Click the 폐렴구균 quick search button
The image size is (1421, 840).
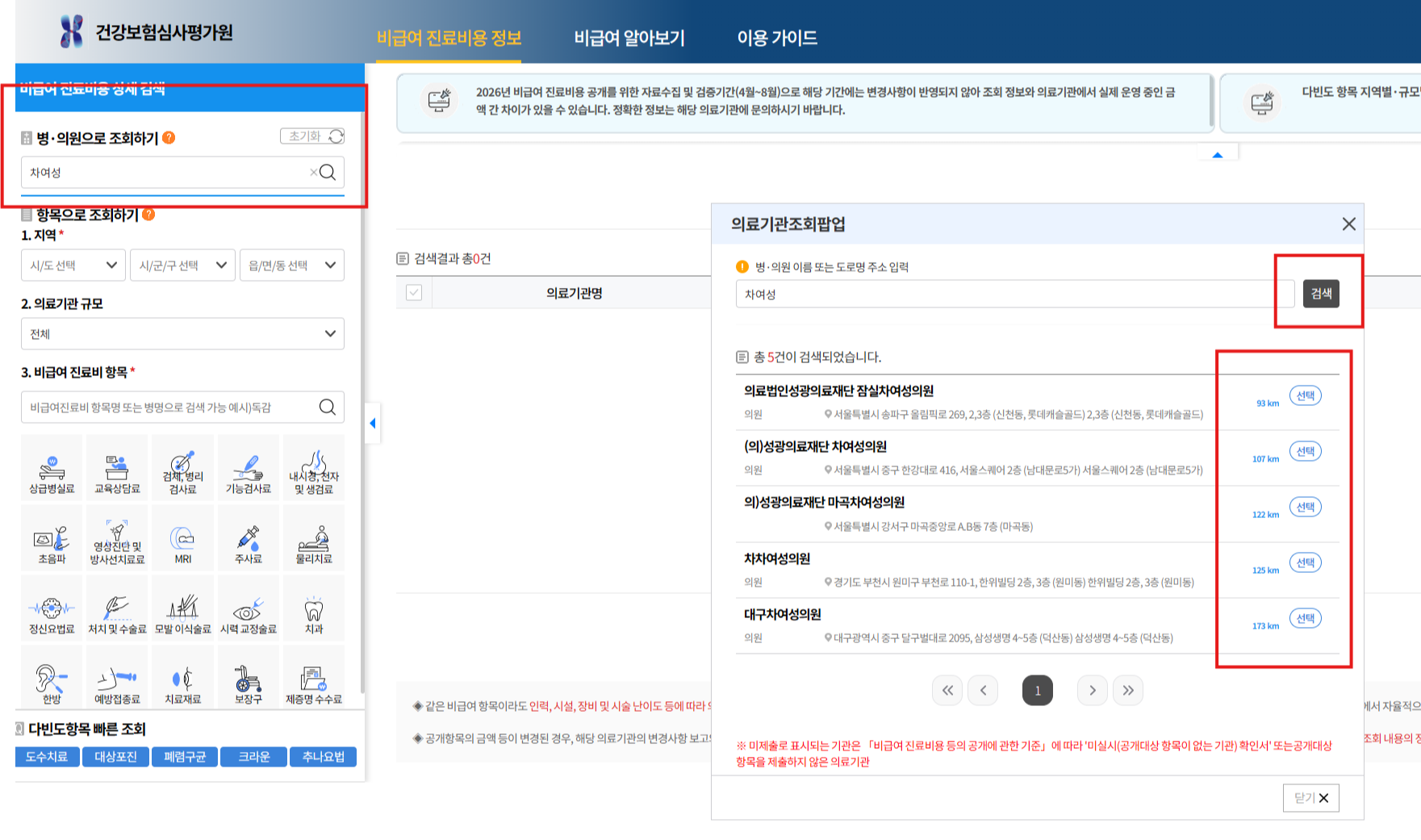click(185, 756)
